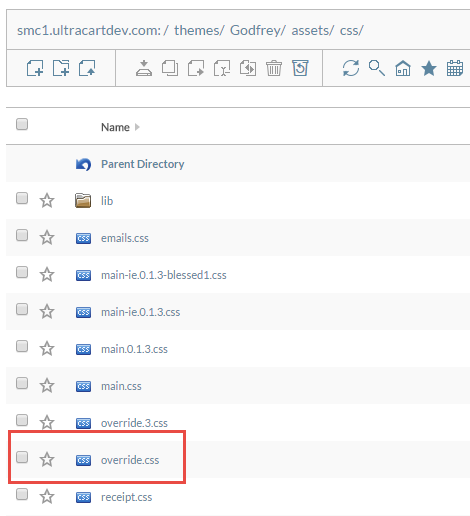This screenshot has height=516, width=470.
Task: Click the new file icon
Action: coord(35,68)
